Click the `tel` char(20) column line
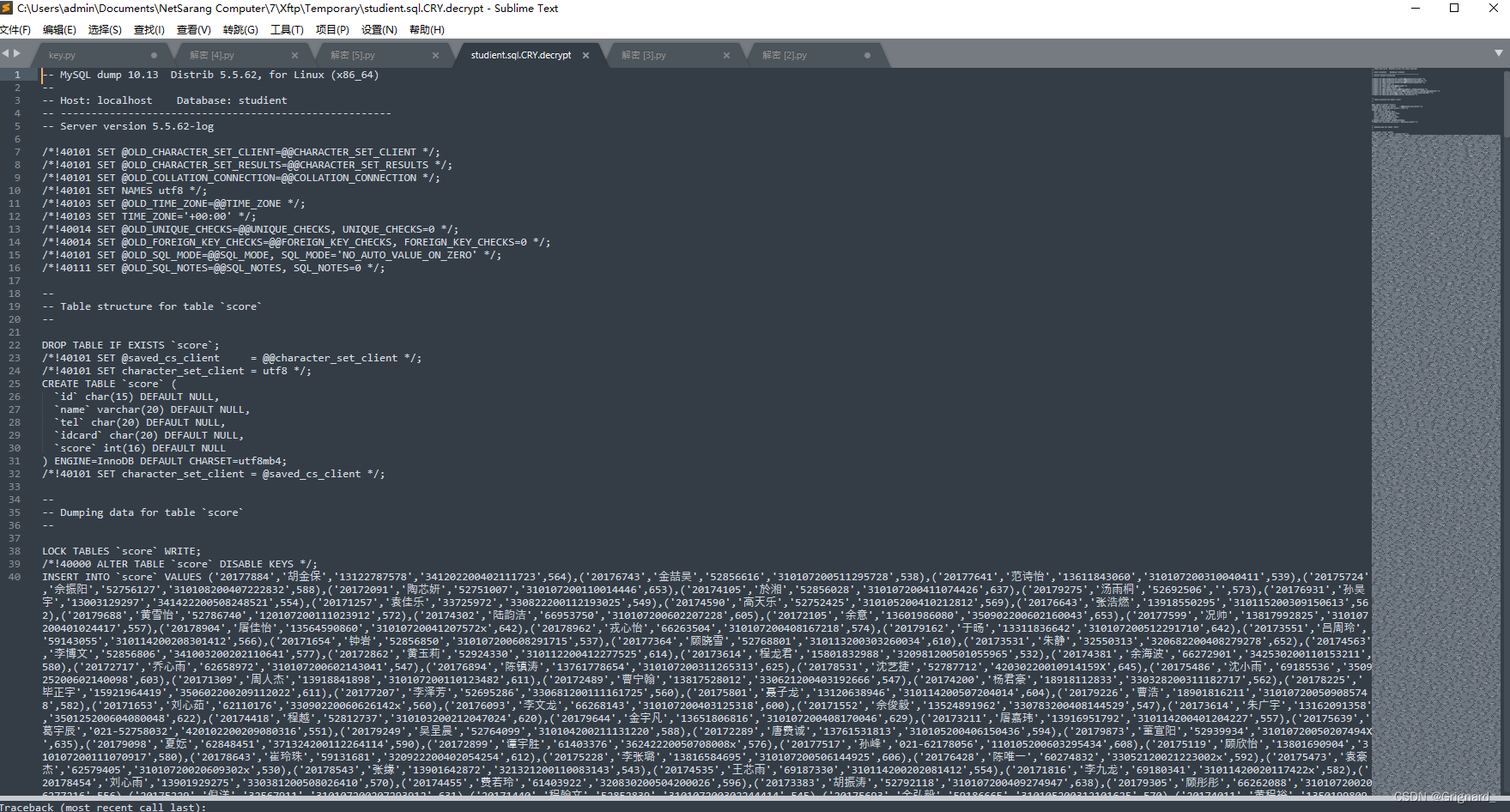 tap(140, 422)
